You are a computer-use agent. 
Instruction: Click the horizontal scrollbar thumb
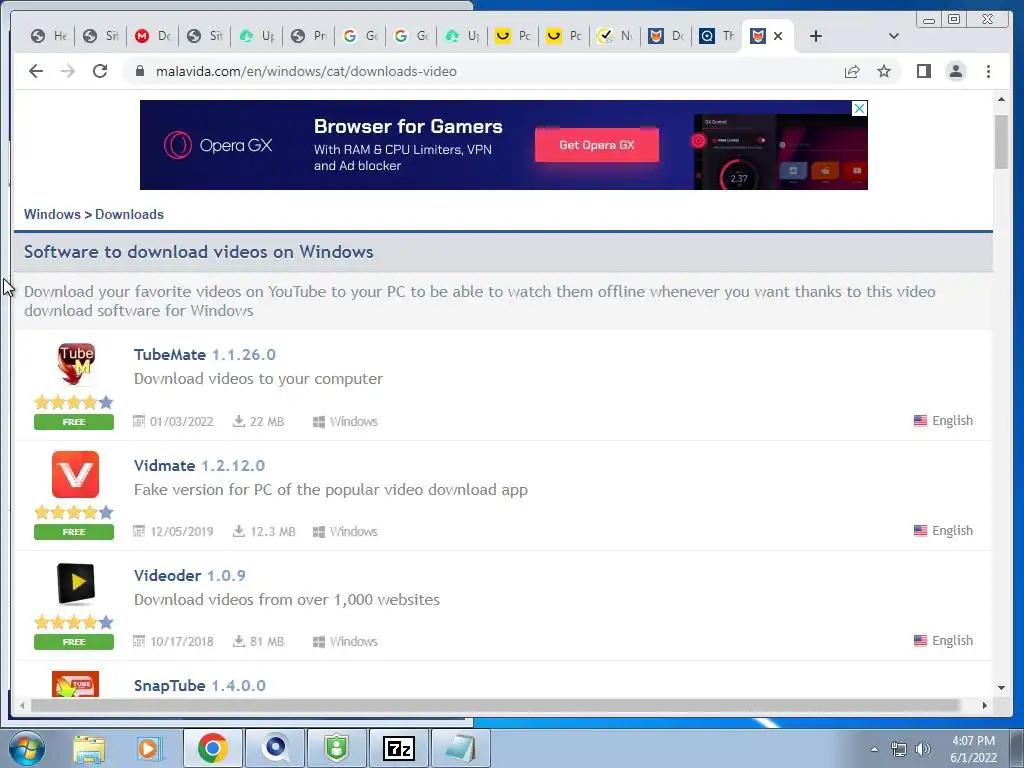pyautogui.click(x=495, y=705)
